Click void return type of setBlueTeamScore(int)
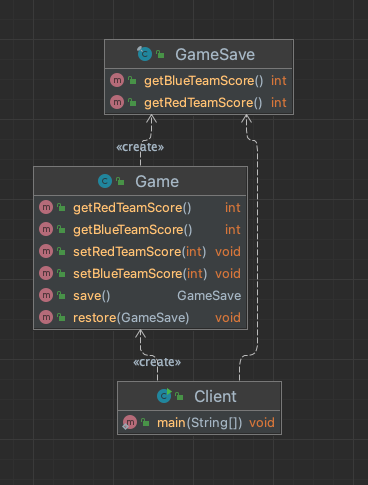Viewport: 368px width, 485px height. coord(228,274)
